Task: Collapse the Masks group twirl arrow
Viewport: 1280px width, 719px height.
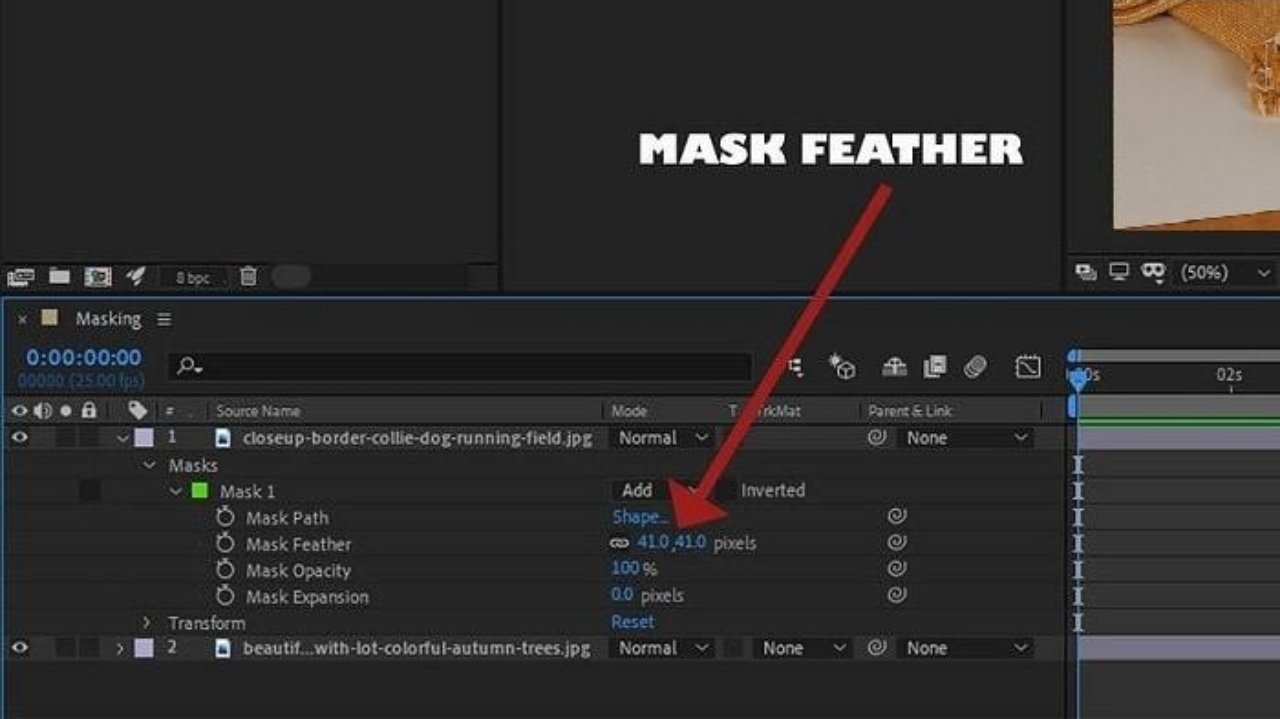Action: pos(150,465)
